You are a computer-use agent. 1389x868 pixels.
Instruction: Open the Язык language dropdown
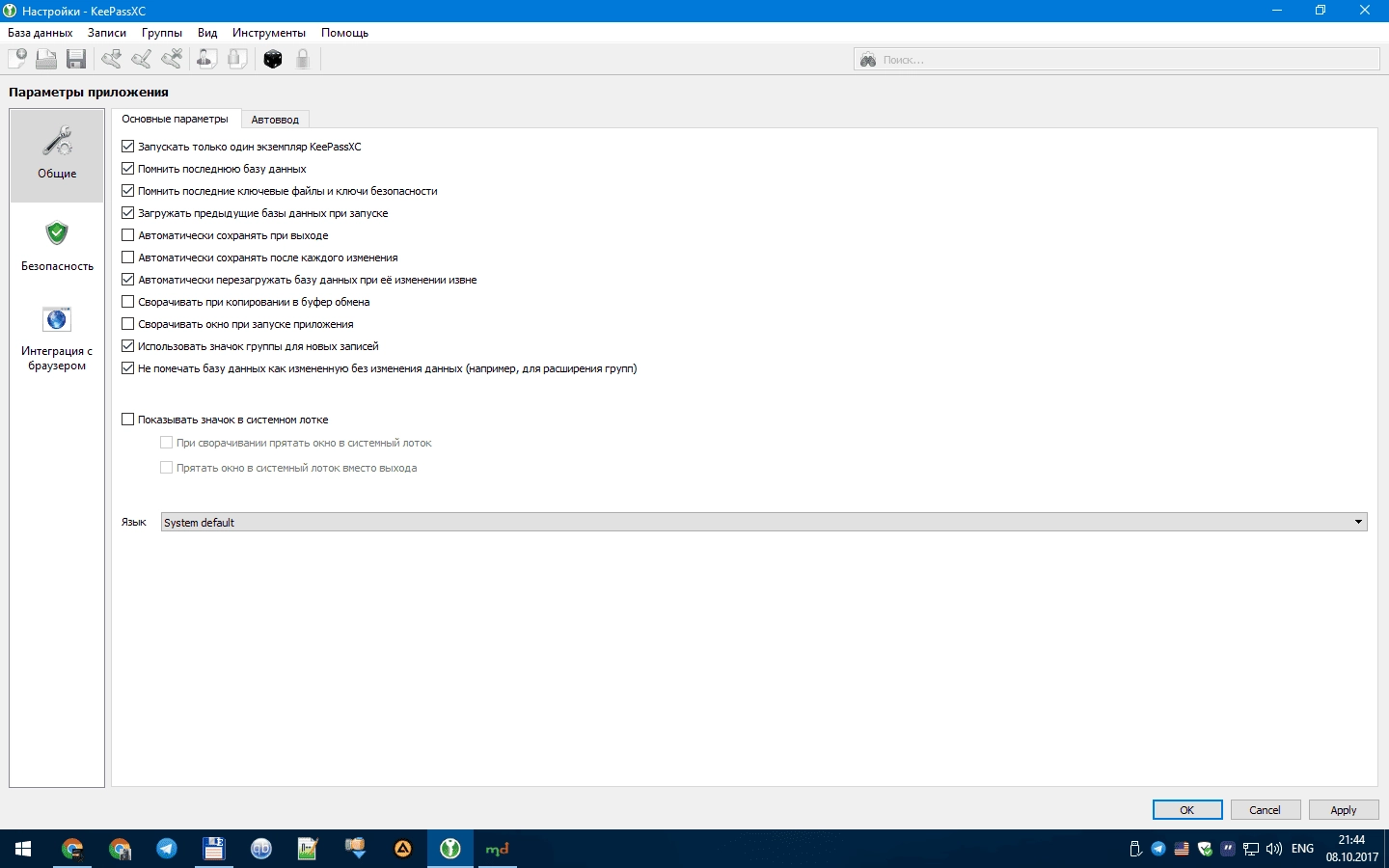pos(764,522)
